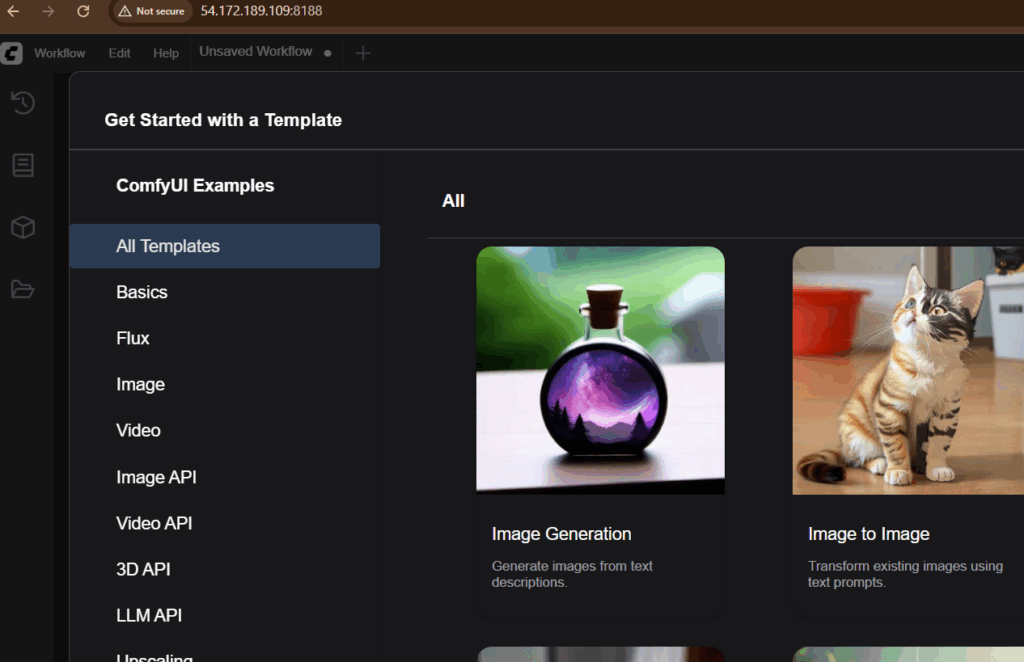Image resolution: width=1024 pixels, height=662 pixels.
Task: Reload the page with the refresh icon
Action: click(x=83, y=11)
